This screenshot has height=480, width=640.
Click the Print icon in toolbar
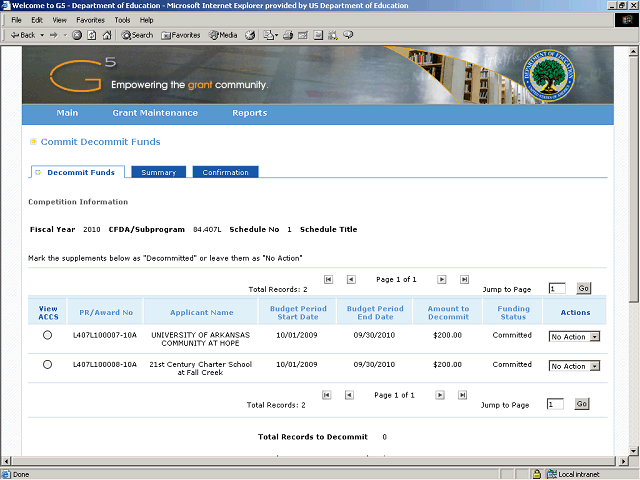click(288, 35)
